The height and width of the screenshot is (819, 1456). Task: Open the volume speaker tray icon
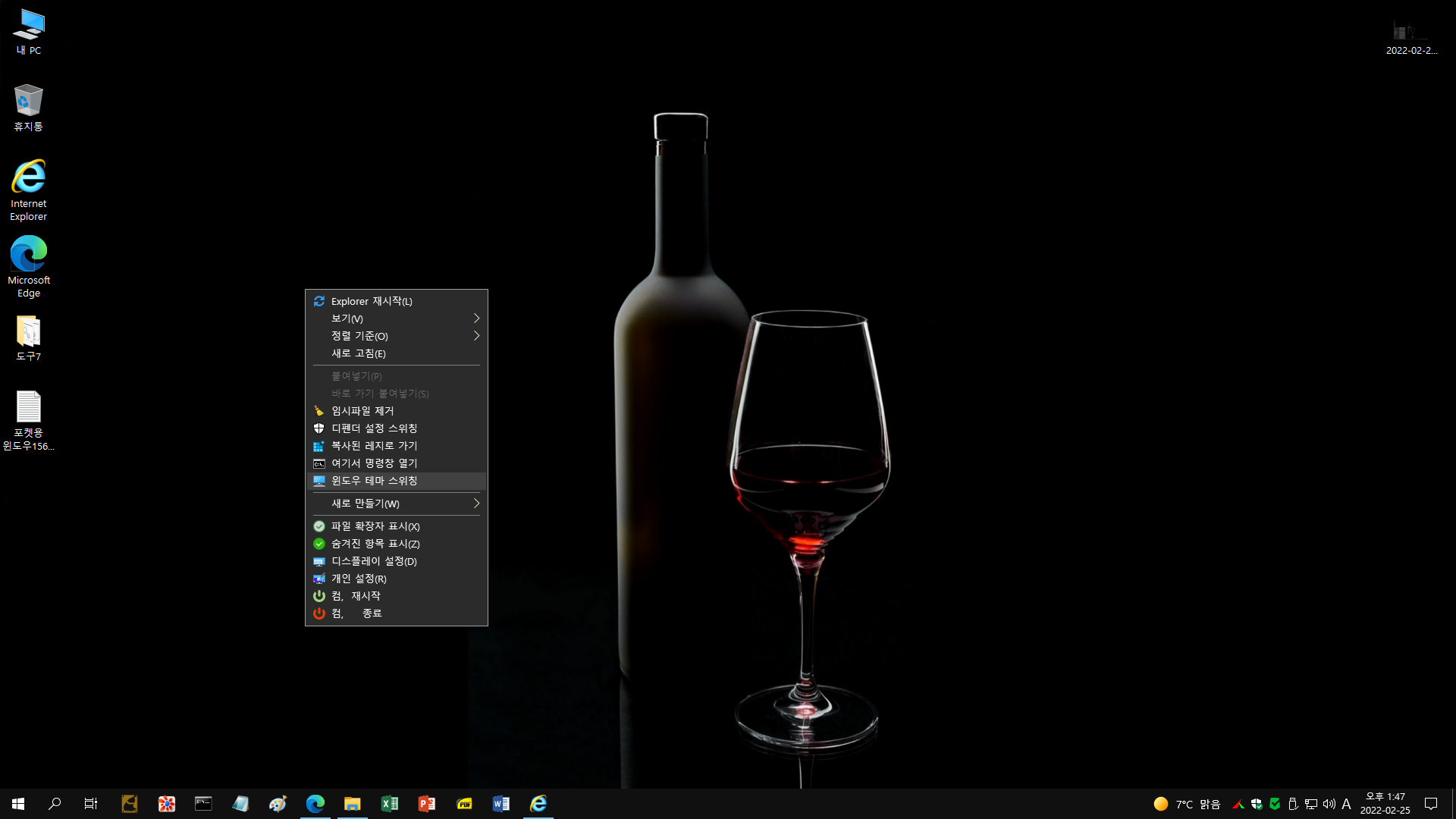pyautogui.click(x=1329, y=804)
